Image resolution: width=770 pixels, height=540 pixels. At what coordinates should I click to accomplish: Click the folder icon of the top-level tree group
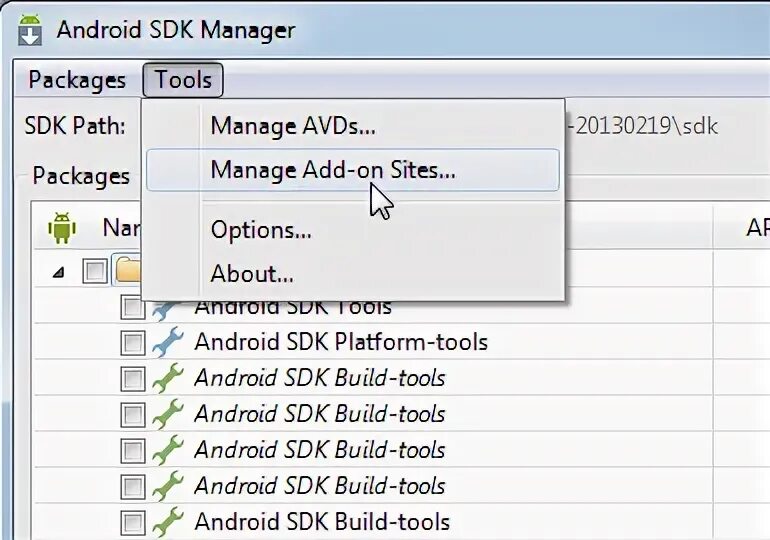coord(129,270)
